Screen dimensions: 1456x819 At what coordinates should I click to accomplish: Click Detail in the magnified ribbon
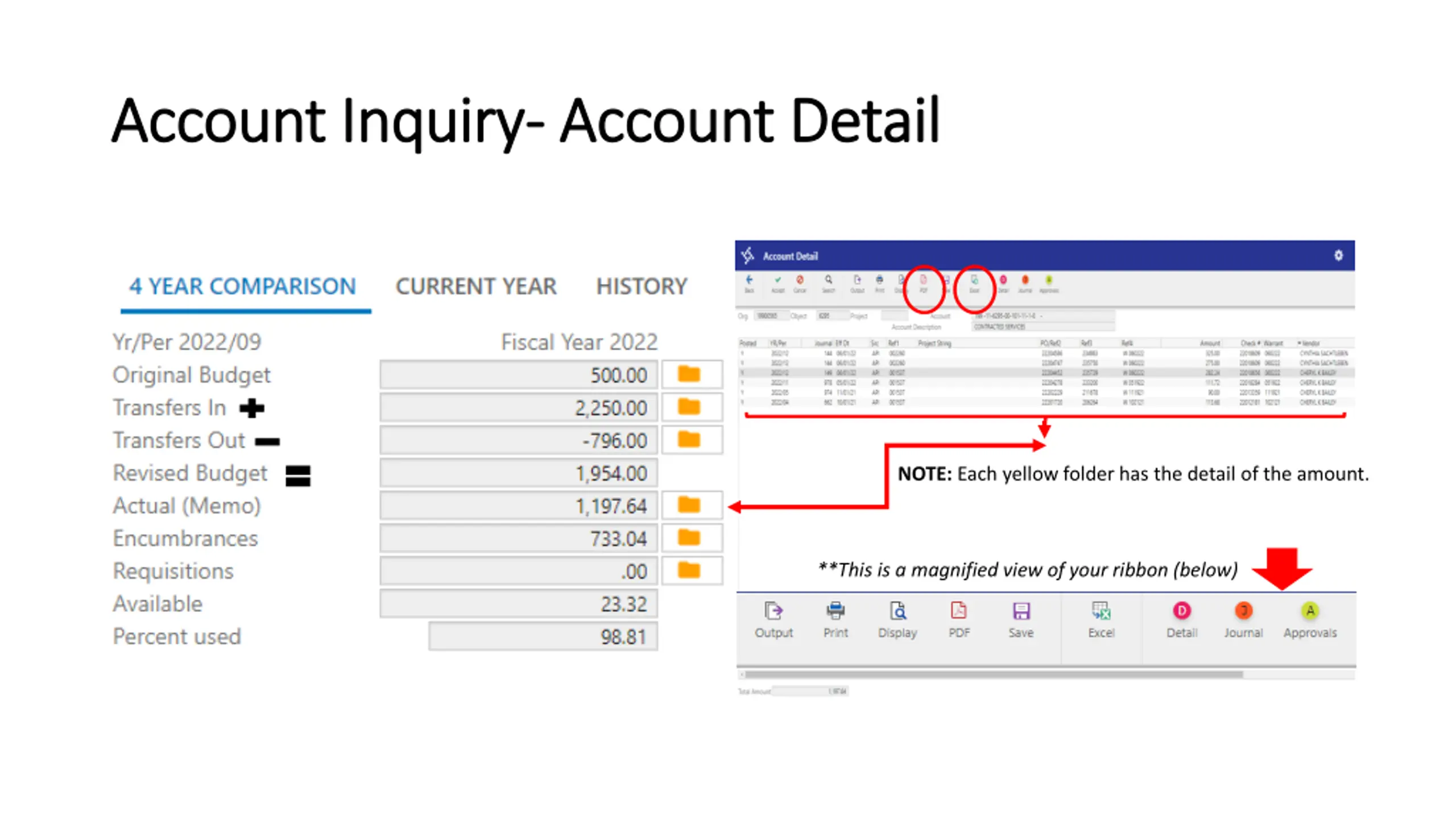click(1182, 620)
